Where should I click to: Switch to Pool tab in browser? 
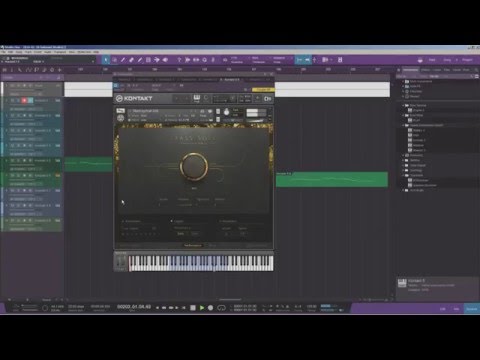(x=466, y=70)
